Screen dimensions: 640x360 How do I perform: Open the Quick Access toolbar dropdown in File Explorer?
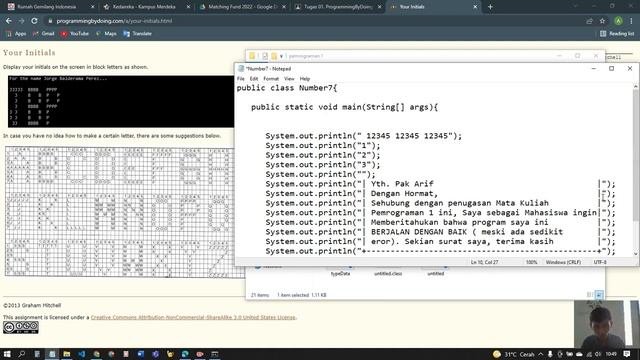tap(281, 56)
